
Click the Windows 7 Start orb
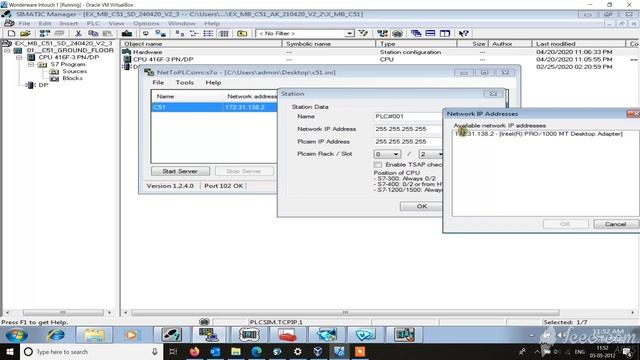pos(16,336)
